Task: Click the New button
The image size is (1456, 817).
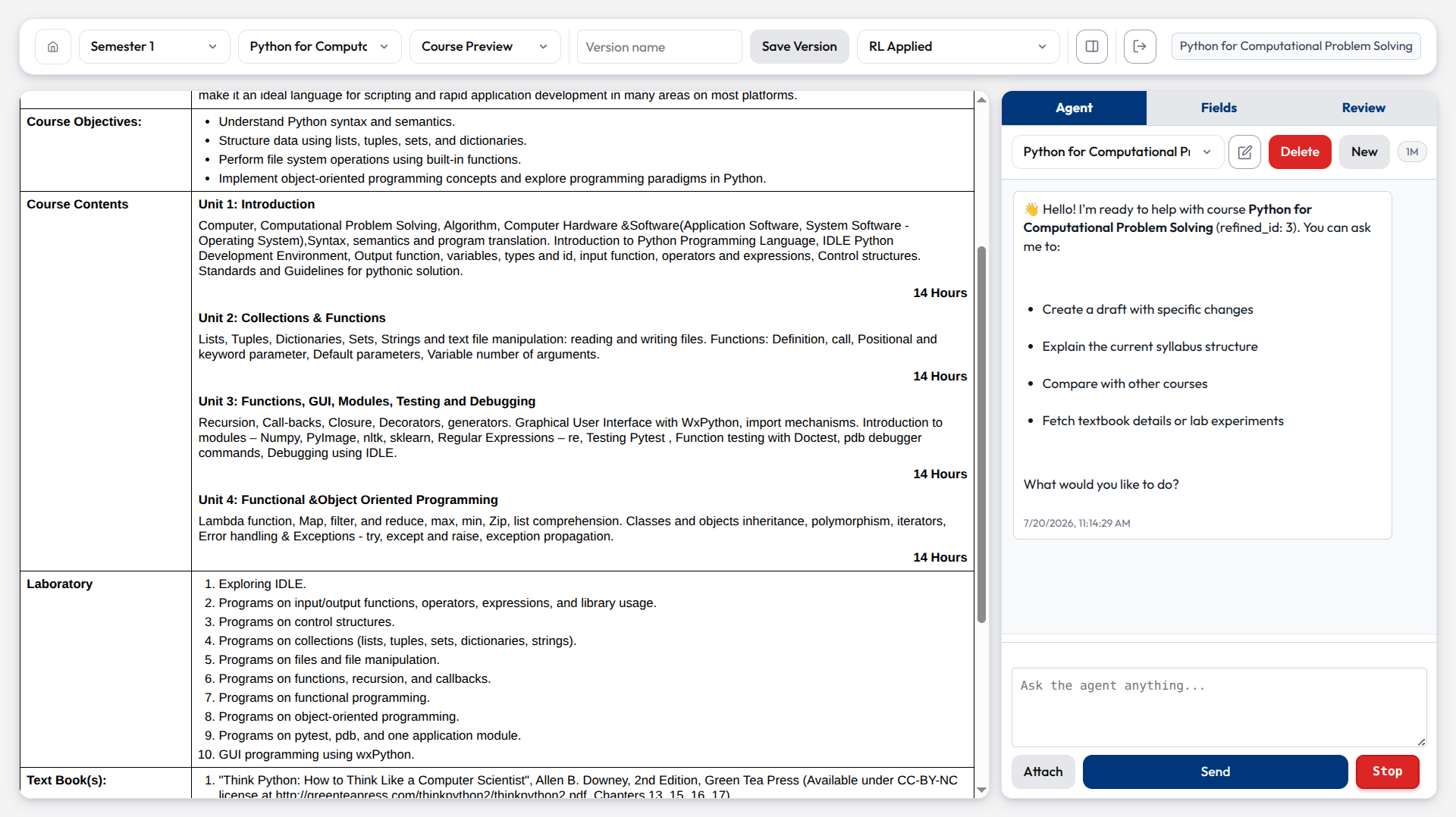Action: [x=1364, y=152]
